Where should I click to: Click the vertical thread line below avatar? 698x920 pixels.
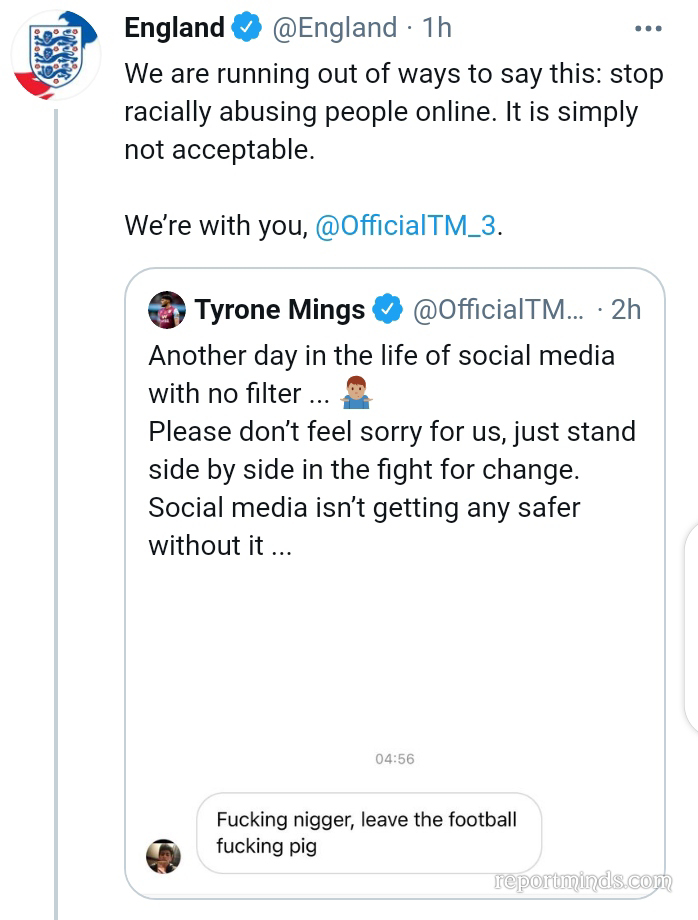[x=56, y=500]
